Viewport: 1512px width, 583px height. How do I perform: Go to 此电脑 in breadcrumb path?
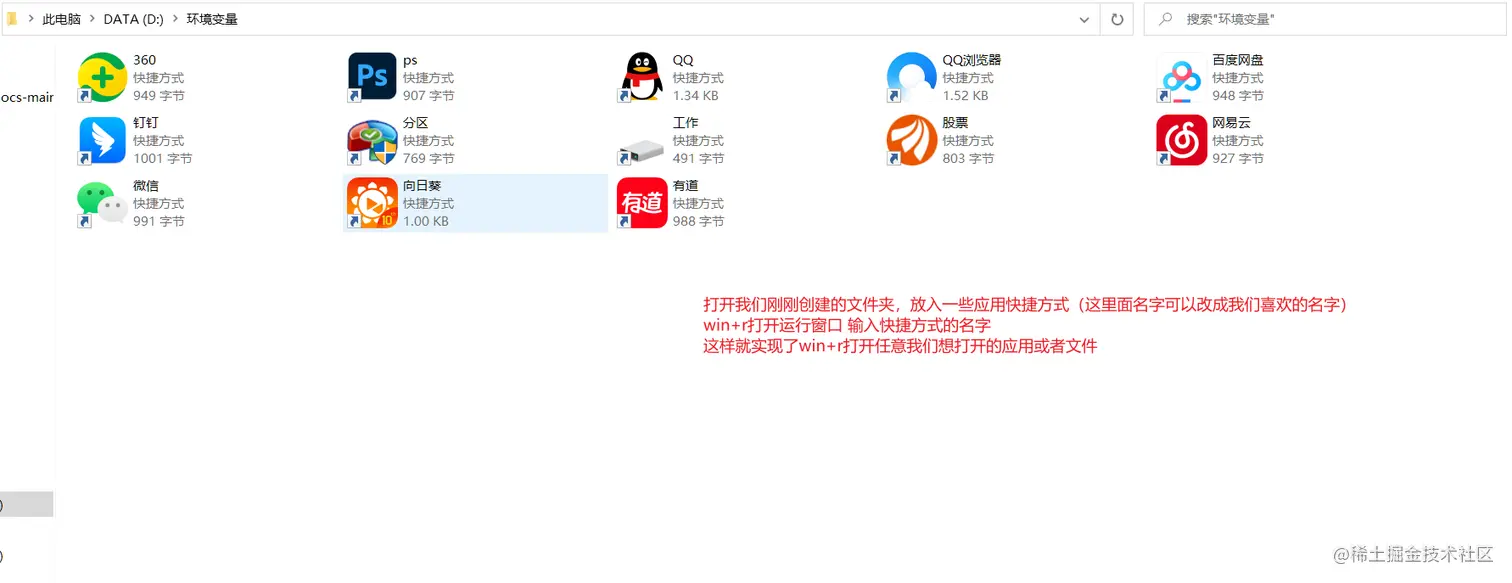61,19
